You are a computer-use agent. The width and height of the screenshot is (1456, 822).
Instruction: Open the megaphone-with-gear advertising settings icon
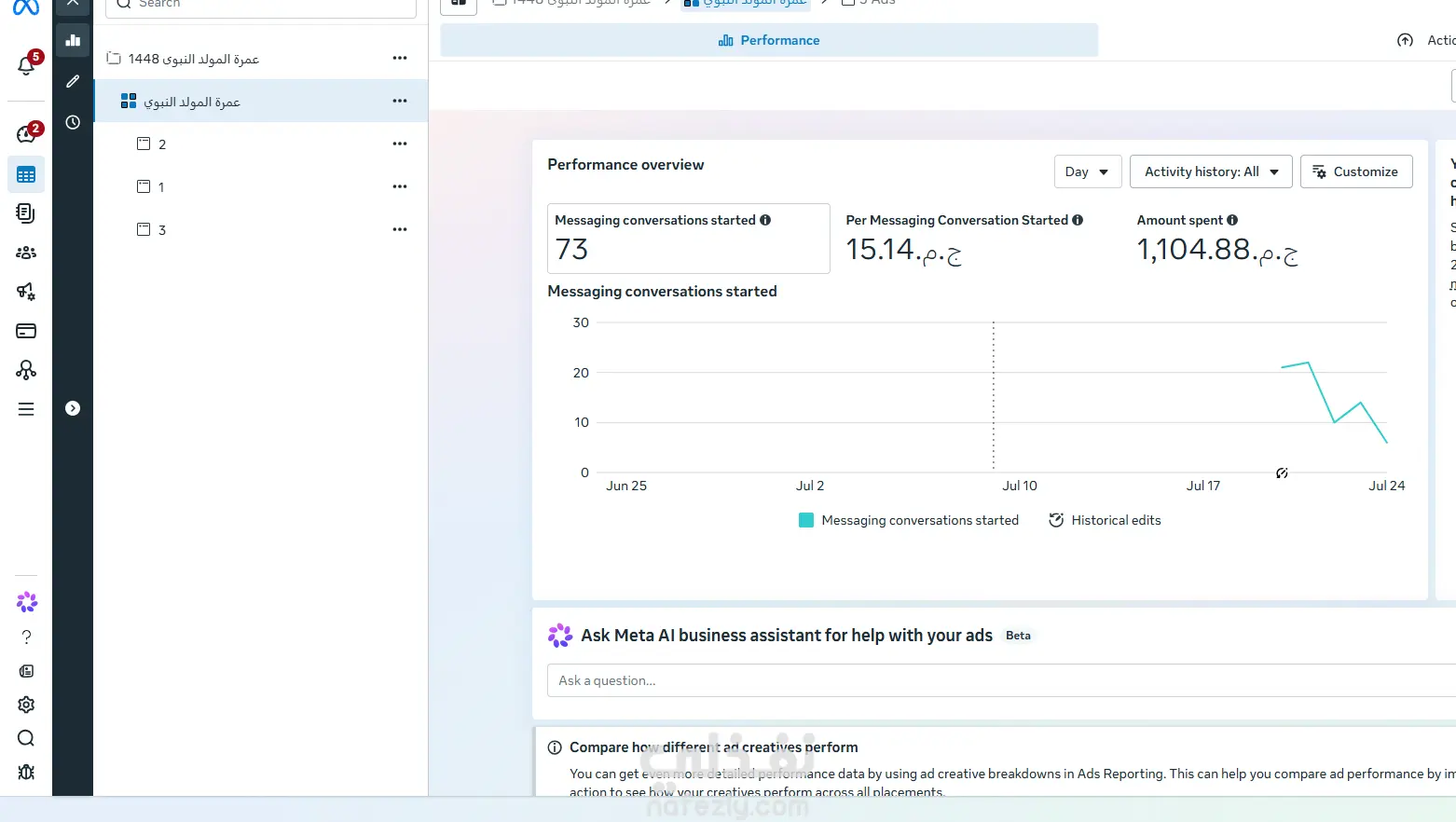point(26,292)
